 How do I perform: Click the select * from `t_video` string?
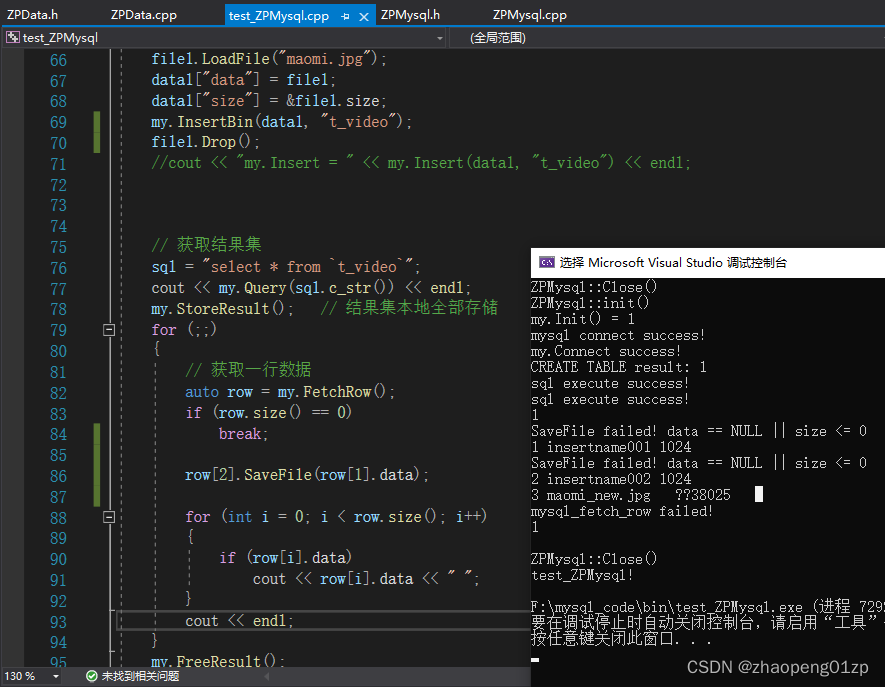308,266
